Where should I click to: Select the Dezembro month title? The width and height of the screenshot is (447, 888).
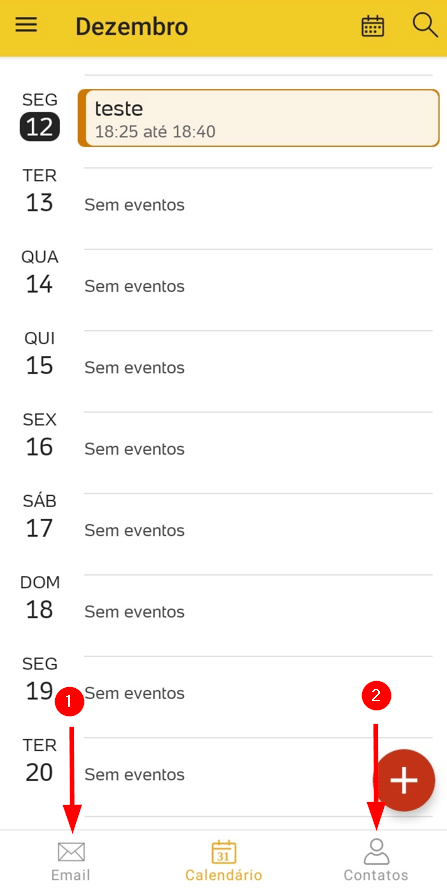(131, 27)
